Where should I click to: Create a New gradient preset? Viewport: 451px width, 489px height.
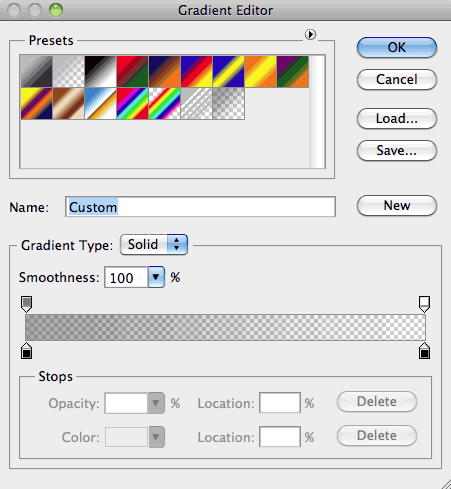397,206
